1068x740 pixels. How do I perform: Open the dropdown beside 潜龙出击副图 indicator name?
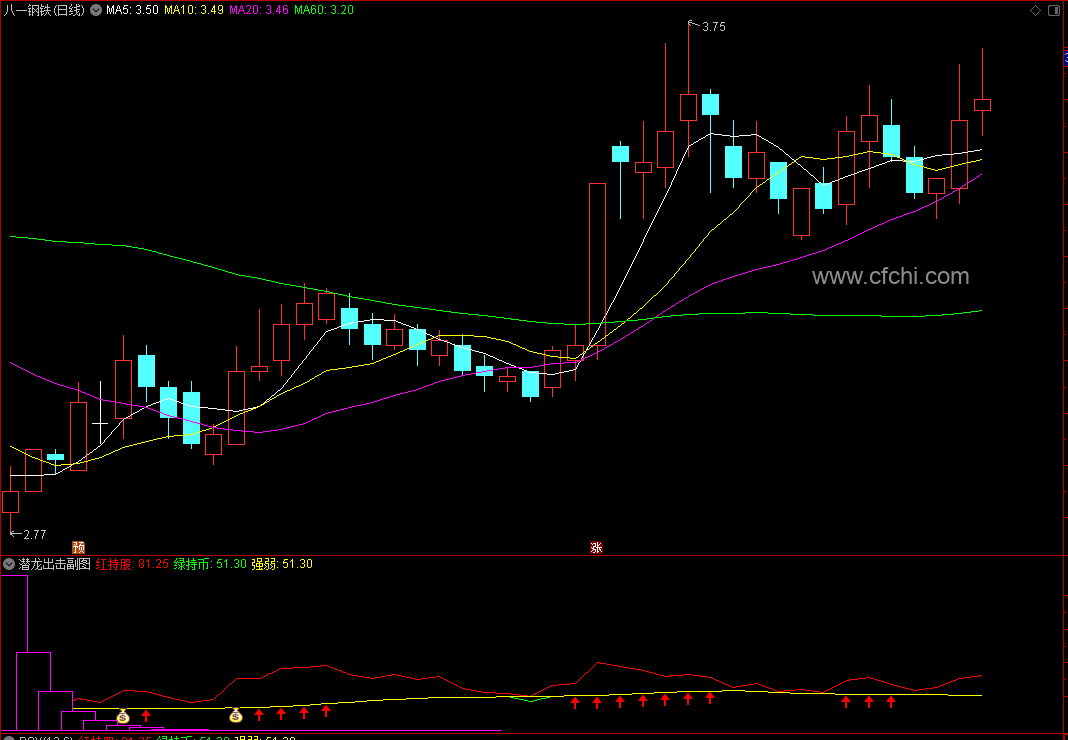9,564
